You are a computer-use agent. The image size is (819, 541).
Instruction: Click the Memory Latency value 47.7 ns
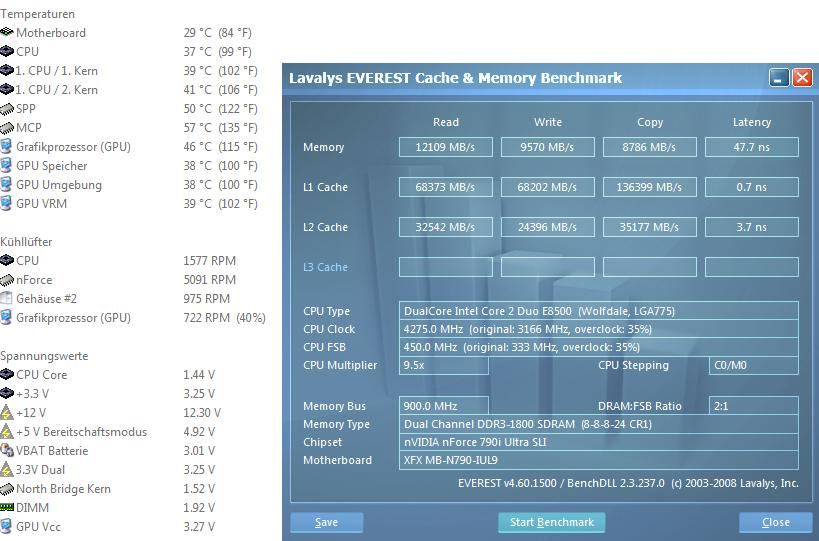click(x=752, y=147)
